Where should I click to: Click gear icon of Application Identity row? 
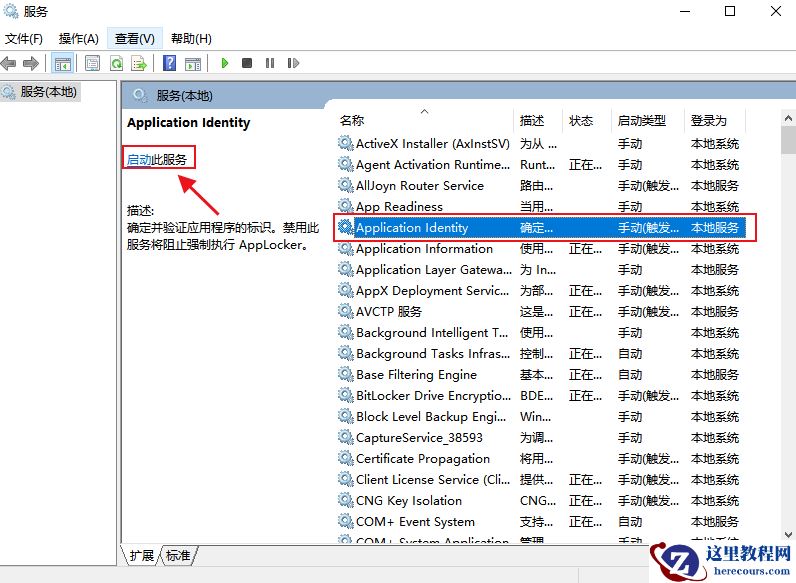pos(346,227)
